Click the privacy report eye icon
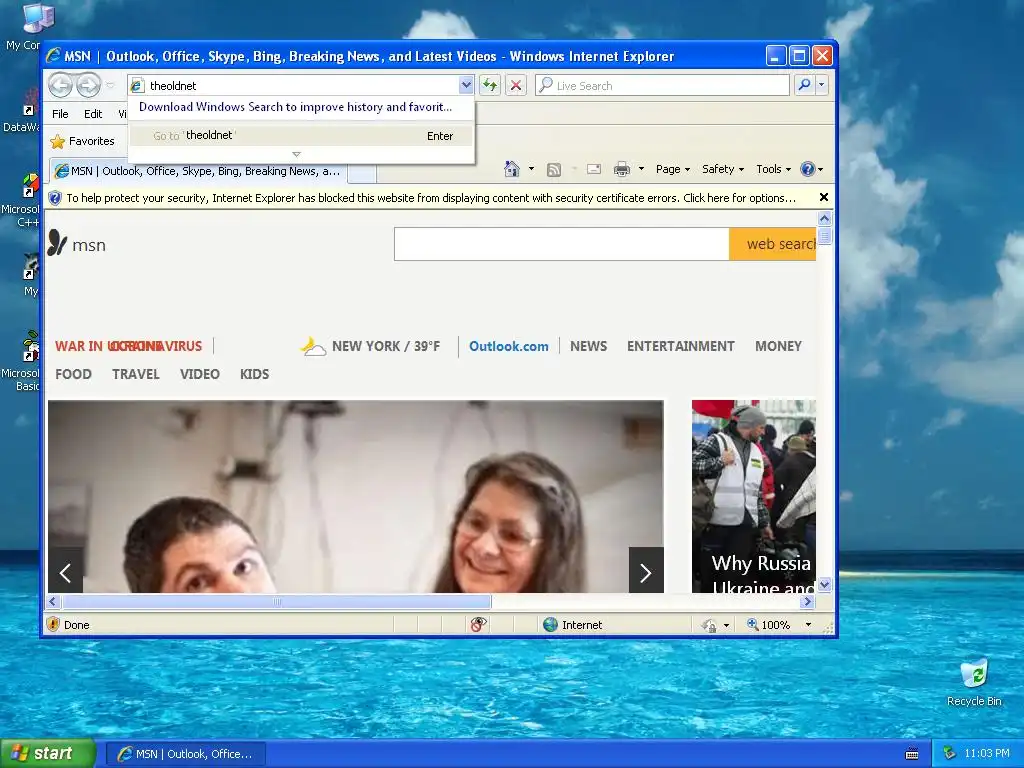The width and height of the screenshot is (1024, 768). (x=478, y=624)
